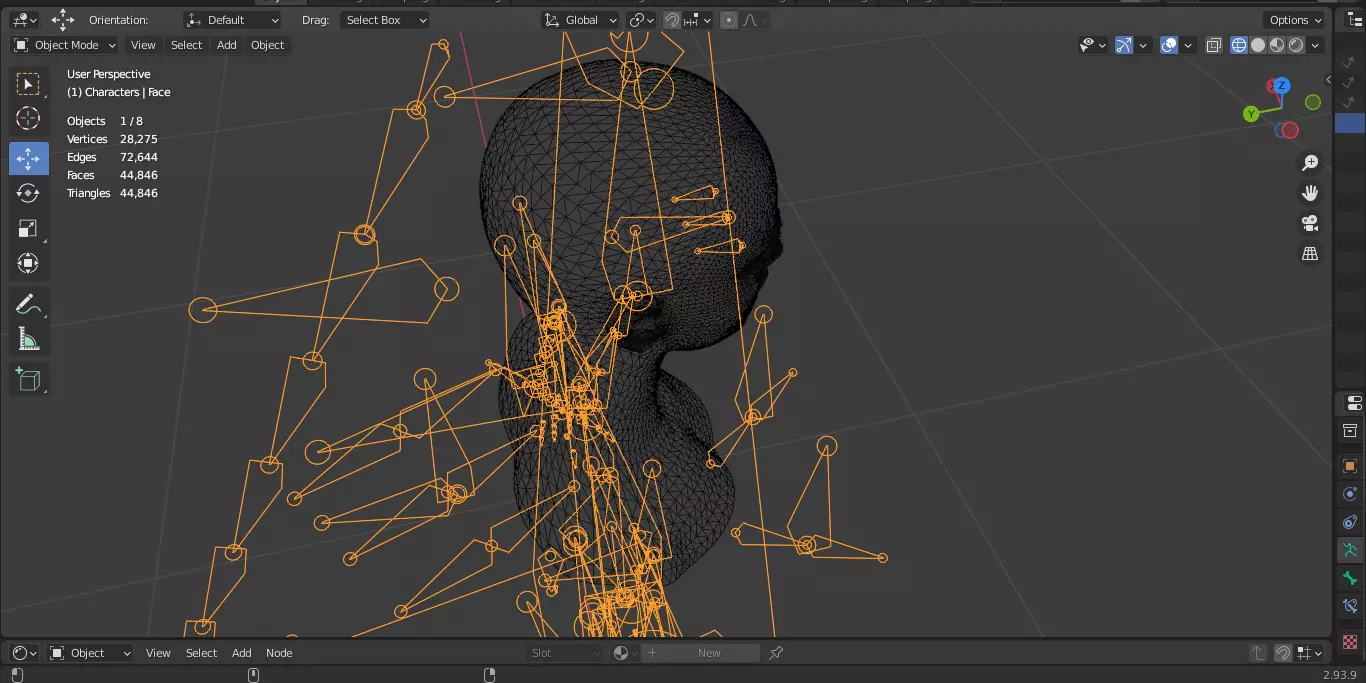Viewport: 1366px width, 683px height.
Task: Click the red negative X axis circle
Action: coord(1290,130)
